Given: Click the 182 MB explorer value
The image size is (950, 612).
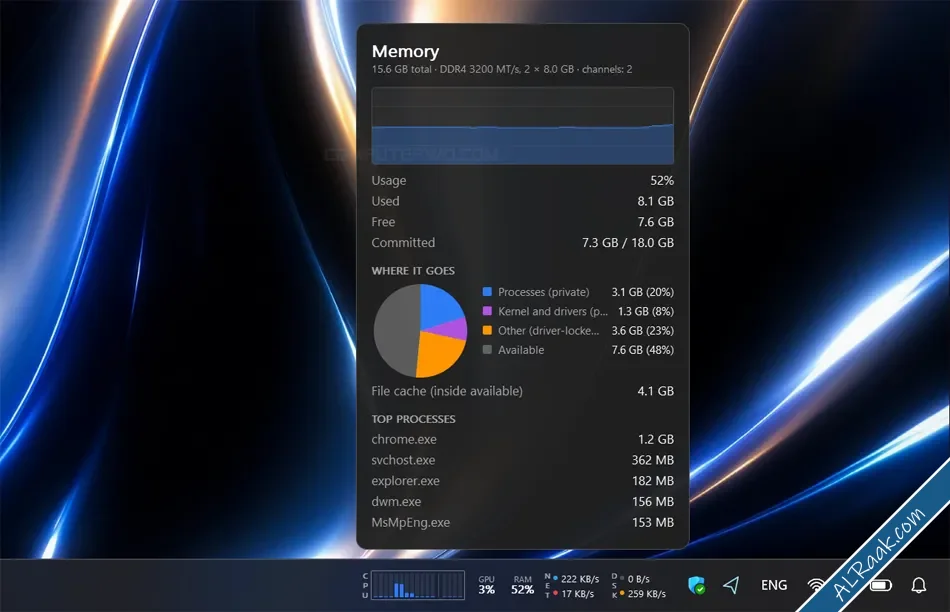Looking at the screenshot, I should (653, 481).
